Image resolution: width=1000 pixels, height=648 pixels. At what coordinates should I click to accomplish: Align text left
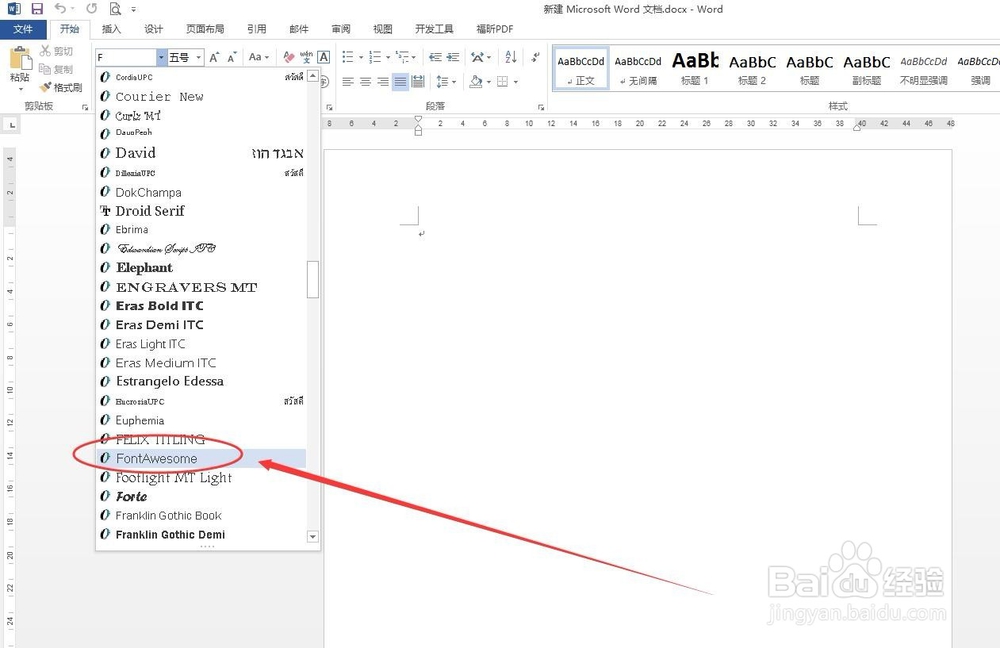[x=348, y=82]
